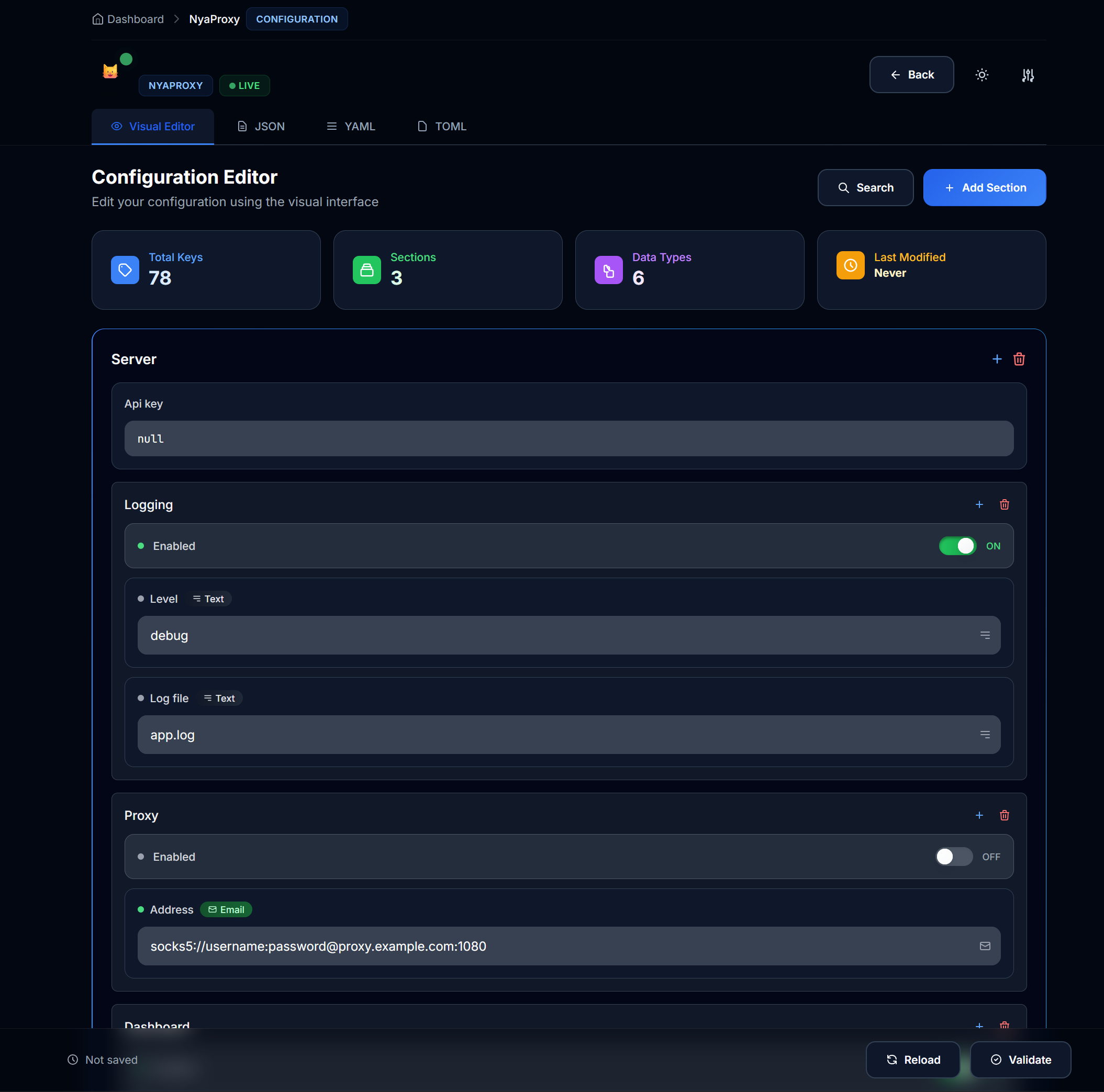
Task: Switch to the YAML tab
Action: [351, 126]
